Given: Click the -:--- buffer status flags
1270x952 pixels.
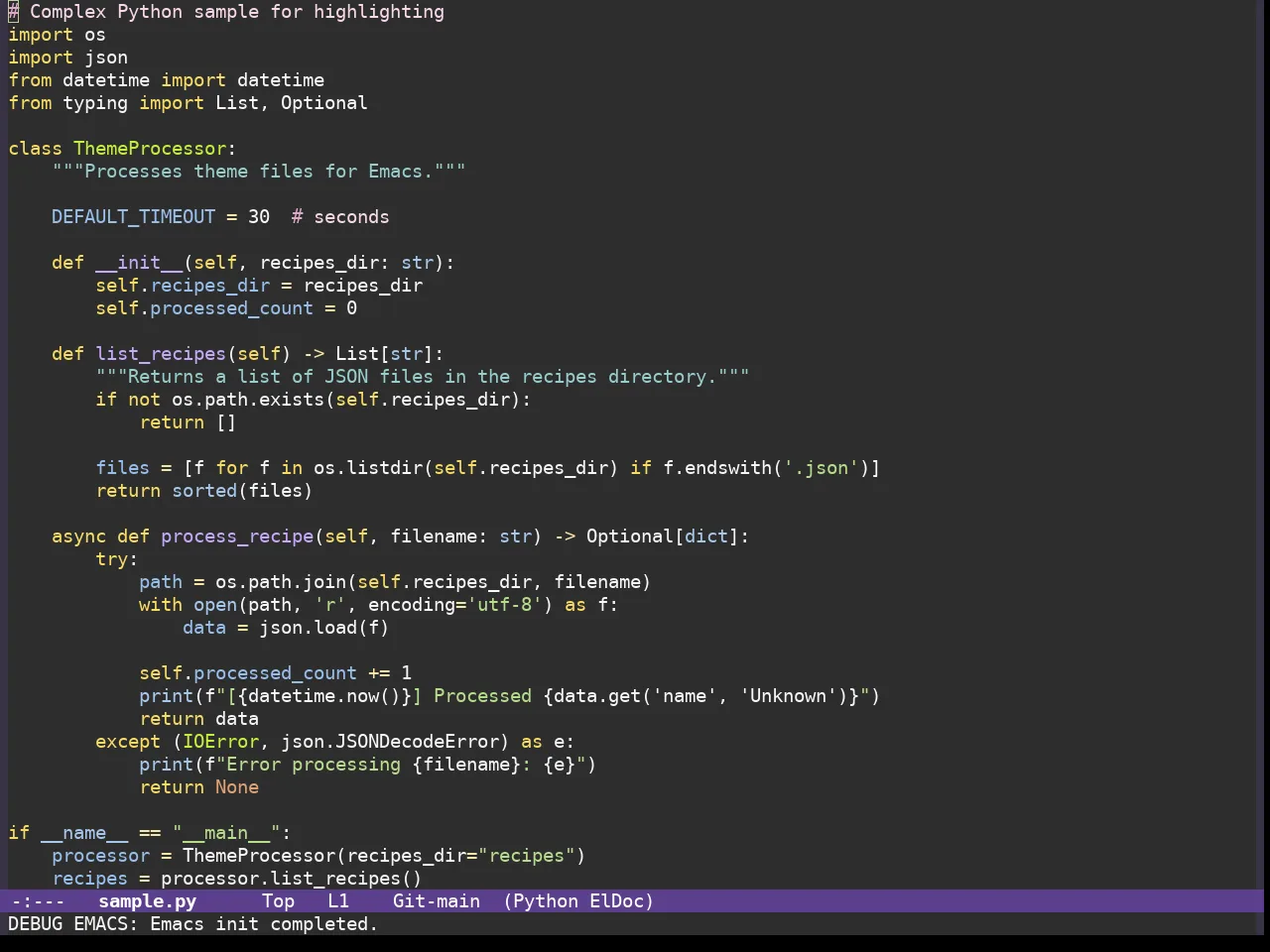Looking at the screenshot, I should click(38, 901).
